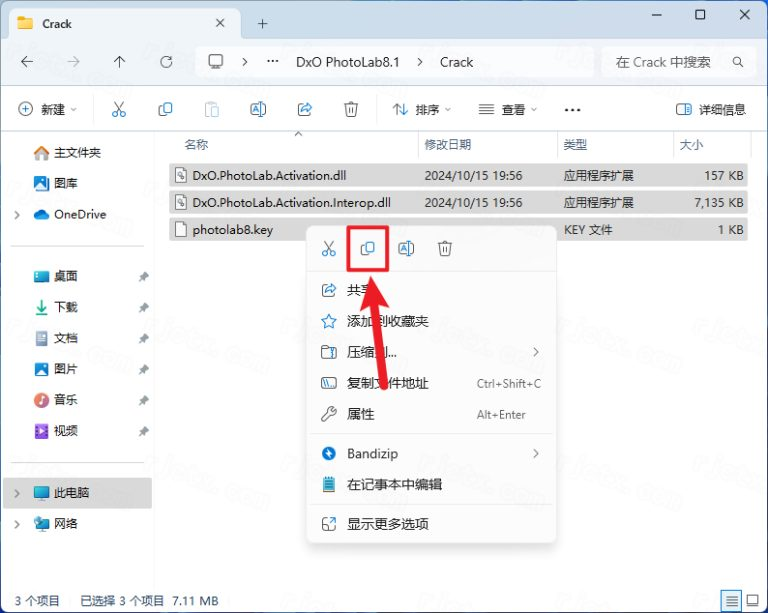This screenshot has width=768, height=613.
Task: Select 属性 properties from the context menu
Action: 361,414
